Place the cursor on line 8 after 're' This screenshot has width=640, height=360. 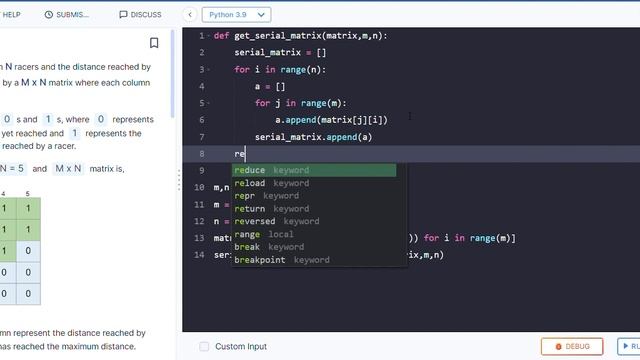click(245, 154)
